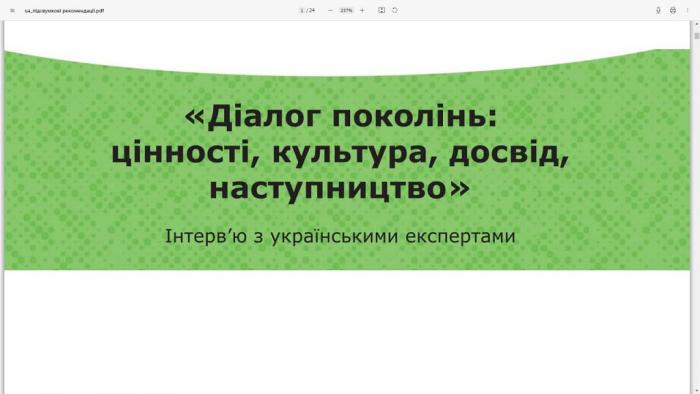Click the zoom percentage field
Image resolution: width=700 pixels, height=394 pixels.
click(346, 10)
